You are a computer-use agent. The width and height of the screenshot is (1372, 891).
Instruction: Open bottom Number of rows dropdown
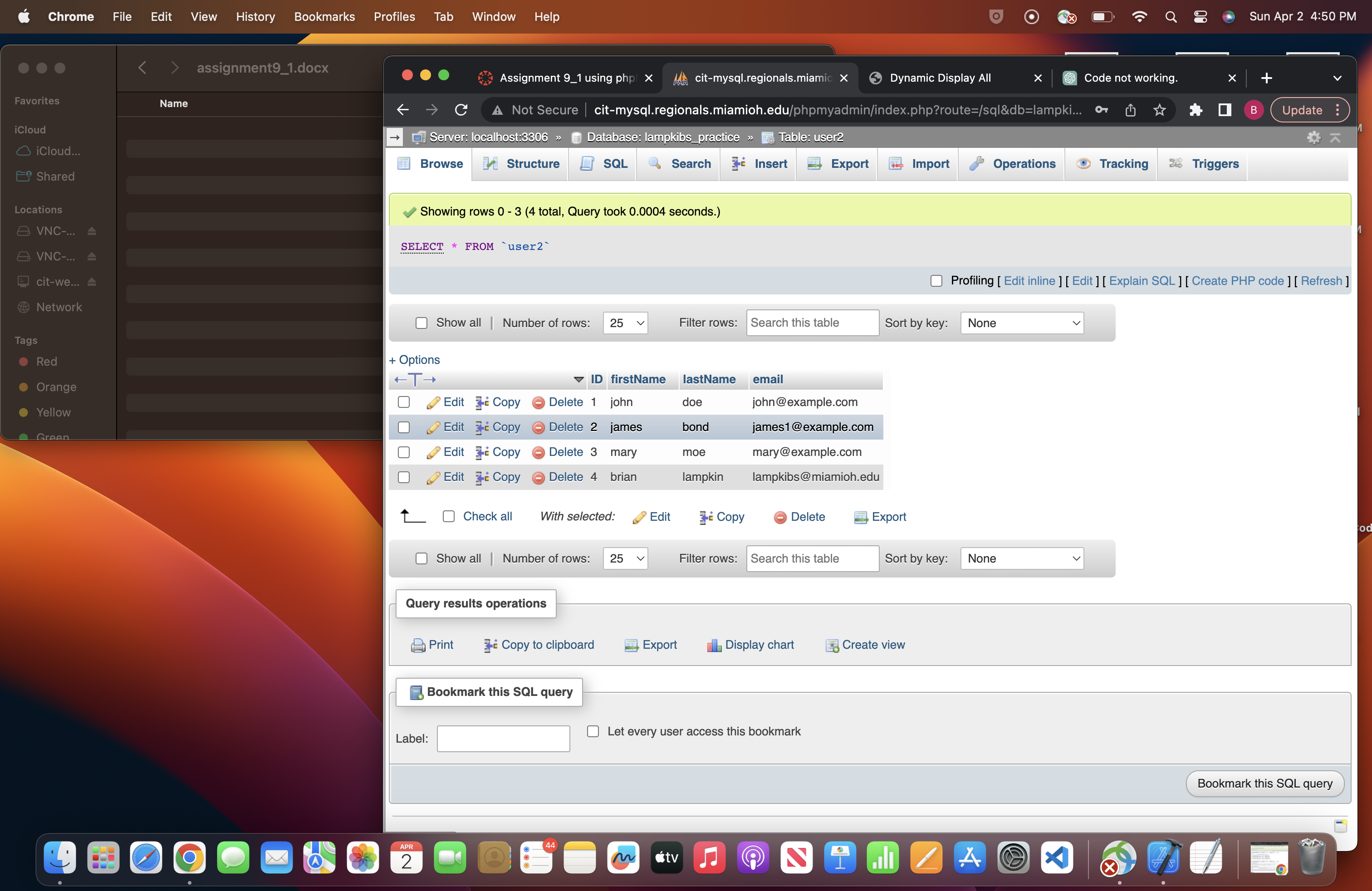click(x=626, y=558)
